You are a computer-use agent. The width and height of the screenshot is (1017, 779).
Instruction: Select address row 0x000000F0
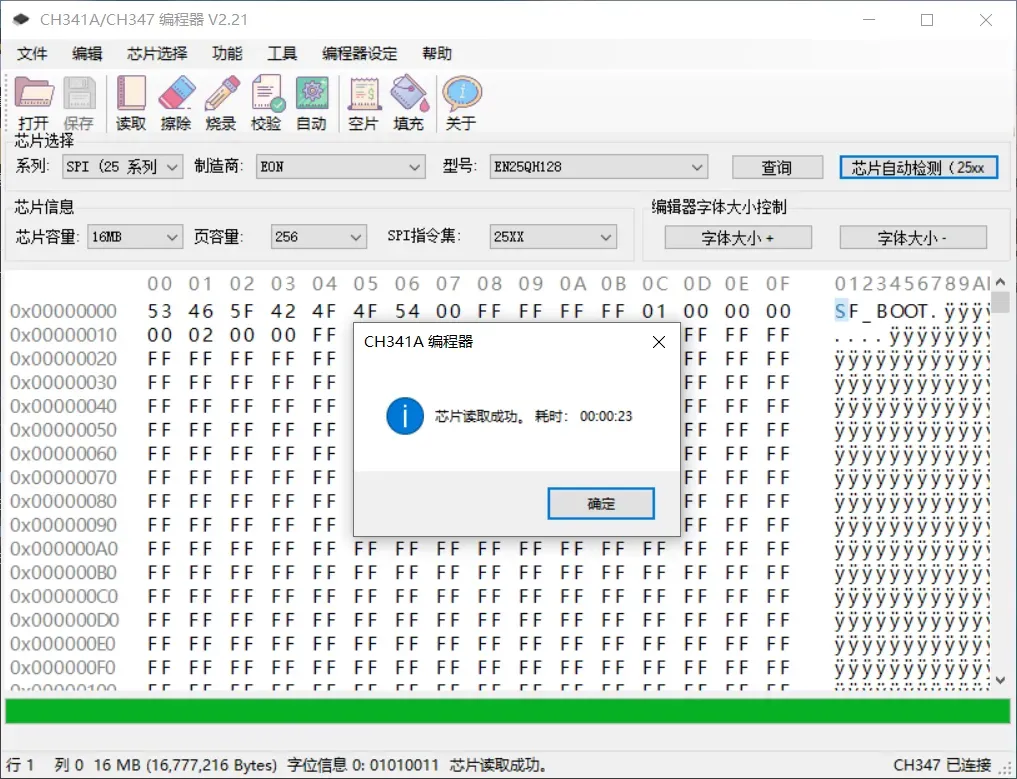pos(64,668)
